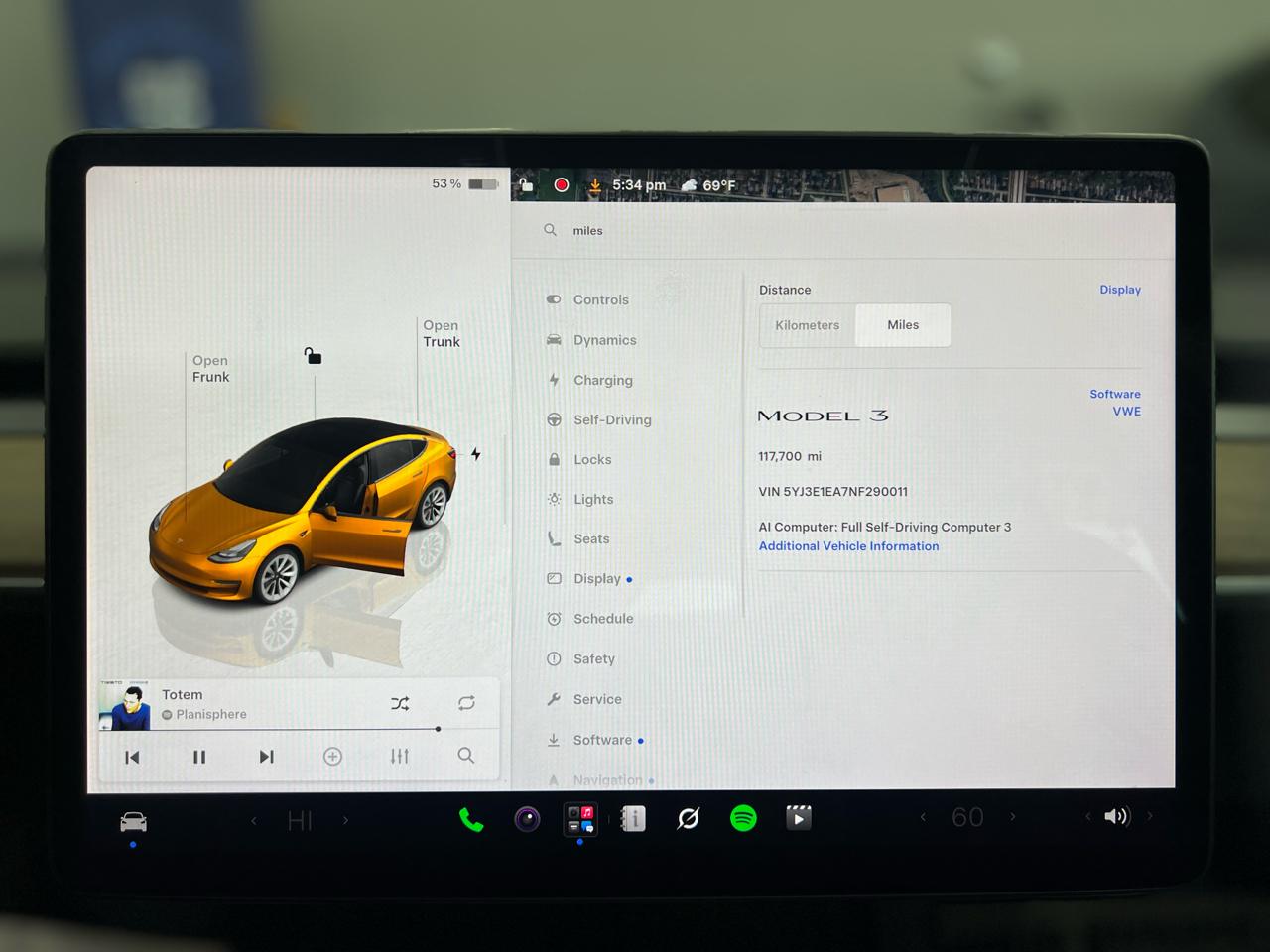Toggle shuffle playback
Image resolution: width=1270 pixels, height=952 pixels.
(x=400, y=703)
